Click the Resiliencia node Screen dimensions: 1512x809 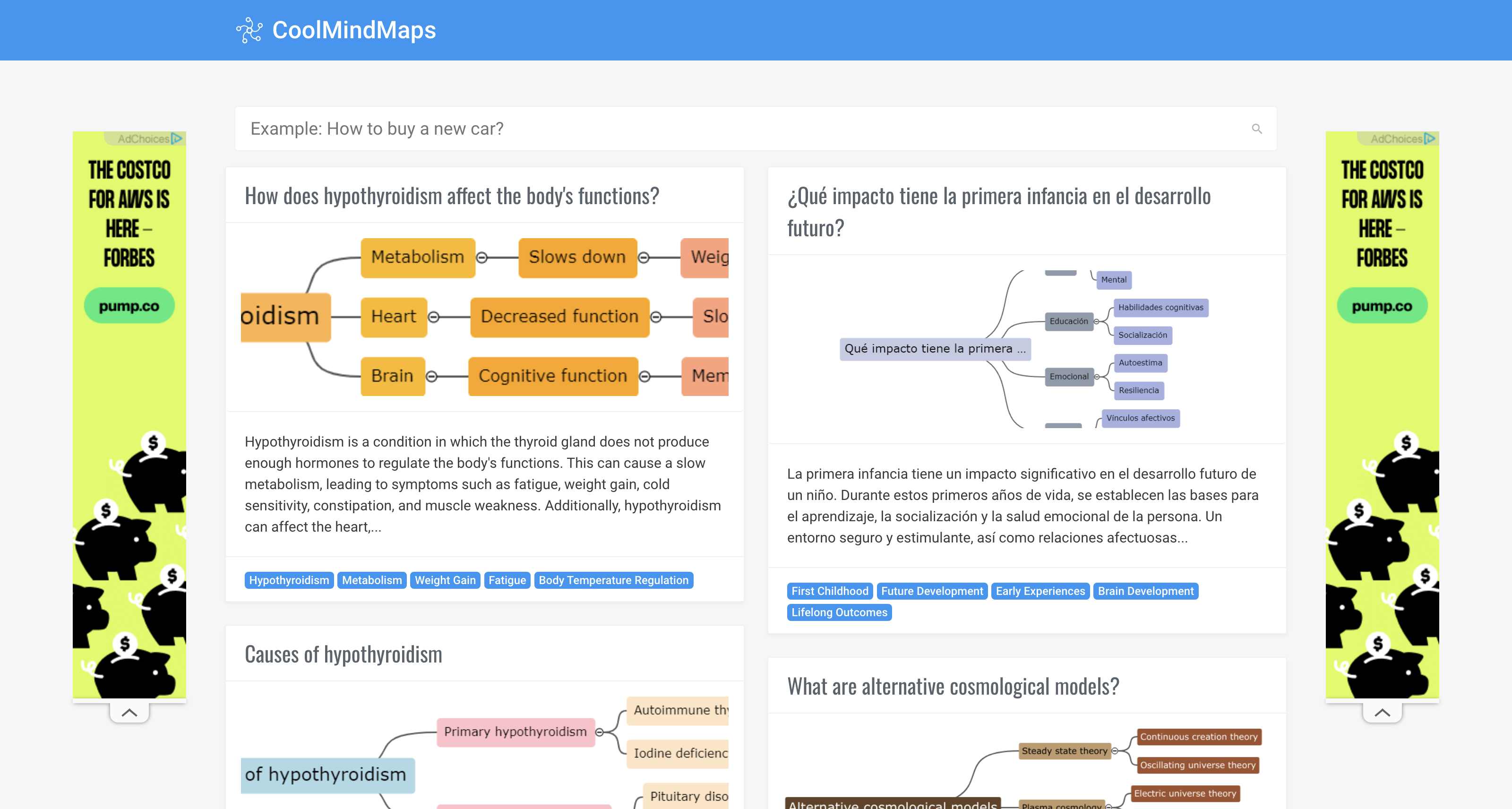1138,390
